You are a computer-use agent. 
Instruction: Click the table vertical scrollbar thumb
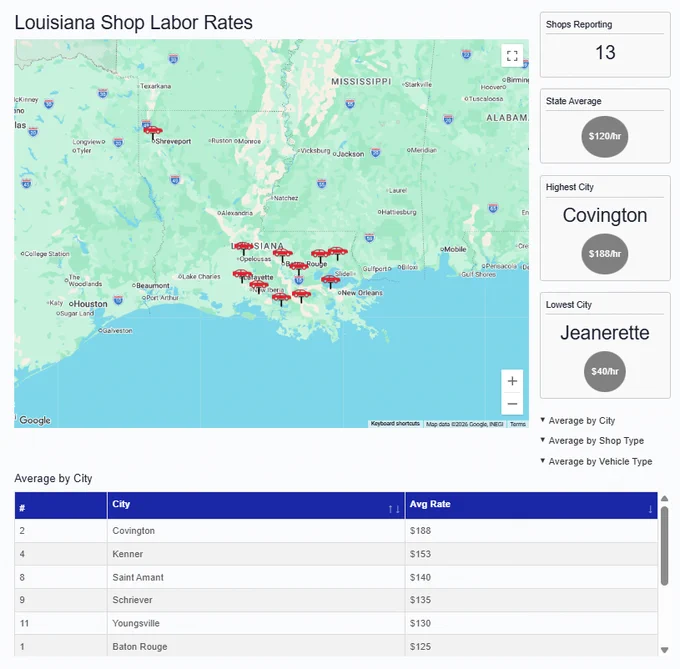coord(664,545)
